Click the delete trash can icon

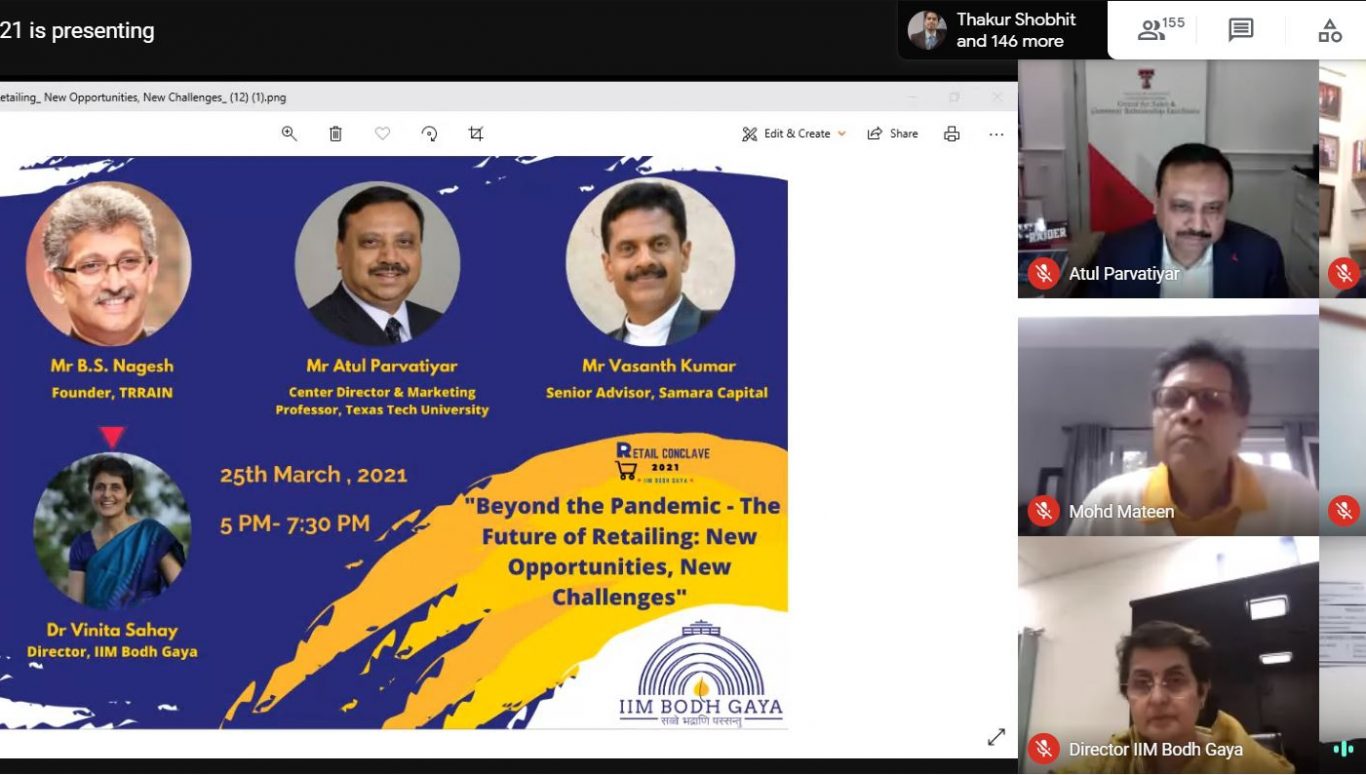click(336, 134)
